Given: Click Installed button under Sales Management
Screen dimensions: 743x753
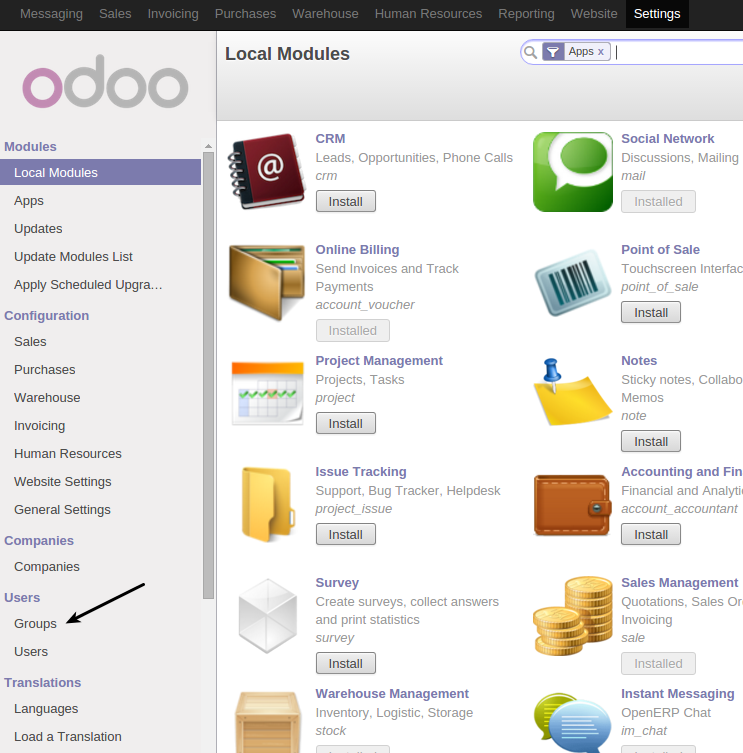Looking at the screenshot, I should [x=658, y=664].
